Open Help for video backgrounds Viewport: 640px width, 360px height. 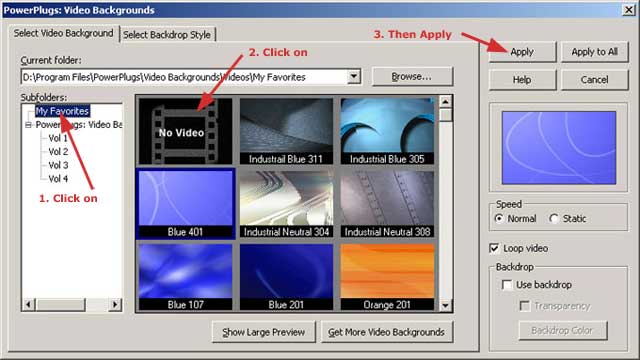click(522, 80)
